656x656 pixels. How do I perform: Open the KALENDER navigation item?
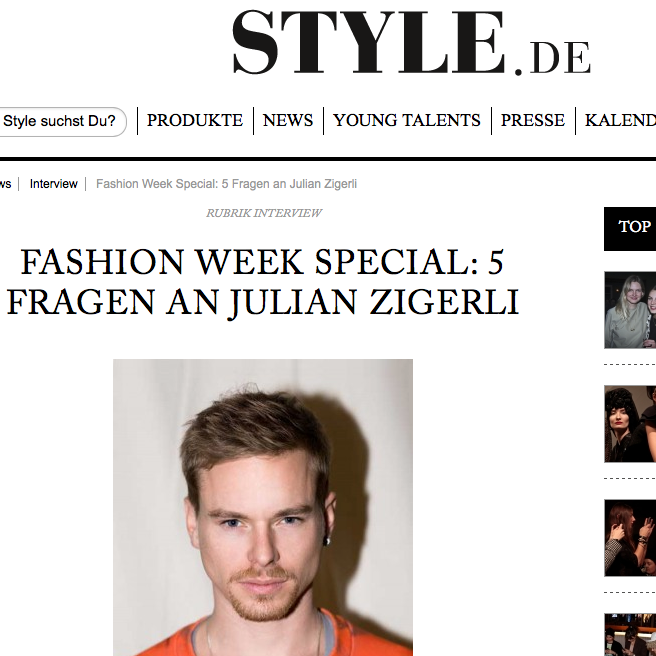click(x=620, y=120)
